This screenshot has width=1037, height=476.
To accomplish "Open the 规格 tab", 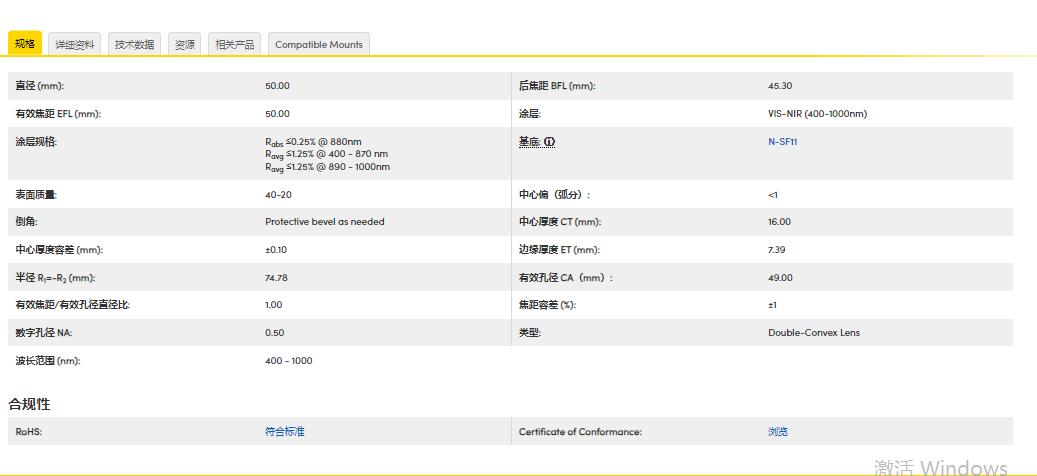I will pos(25,44).
